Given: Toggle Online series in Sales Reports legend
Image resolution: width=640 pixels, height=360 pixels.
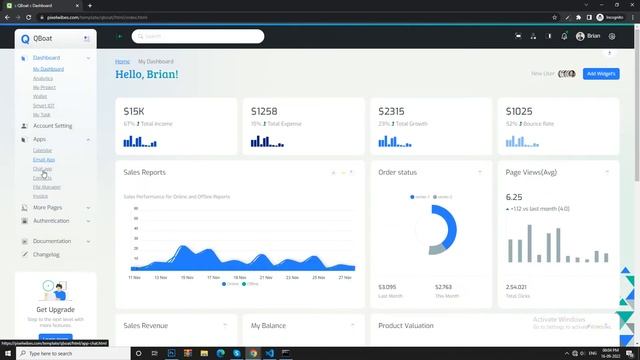Looking at the screenshot, I should pyautogui.click(x=230, y=284).
